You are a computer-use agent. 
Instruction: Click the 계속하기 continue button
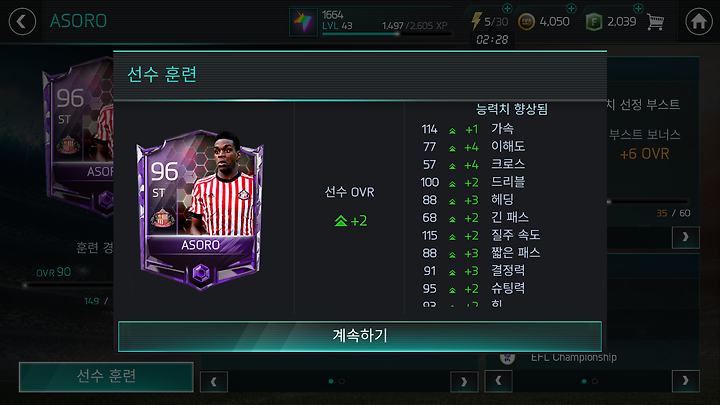click(360, 336)
